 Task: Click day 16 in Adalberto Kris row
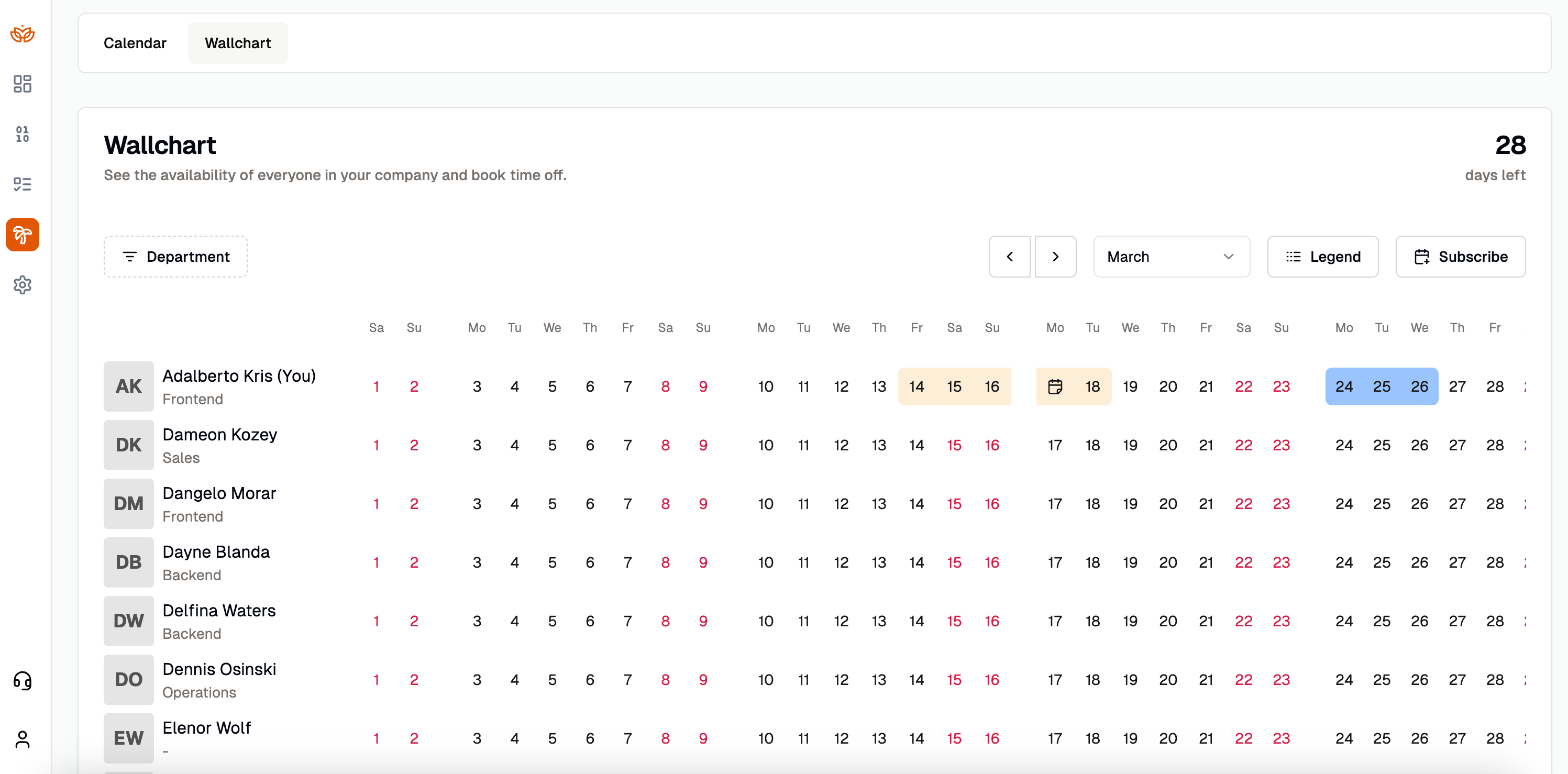tap(992, 386)
